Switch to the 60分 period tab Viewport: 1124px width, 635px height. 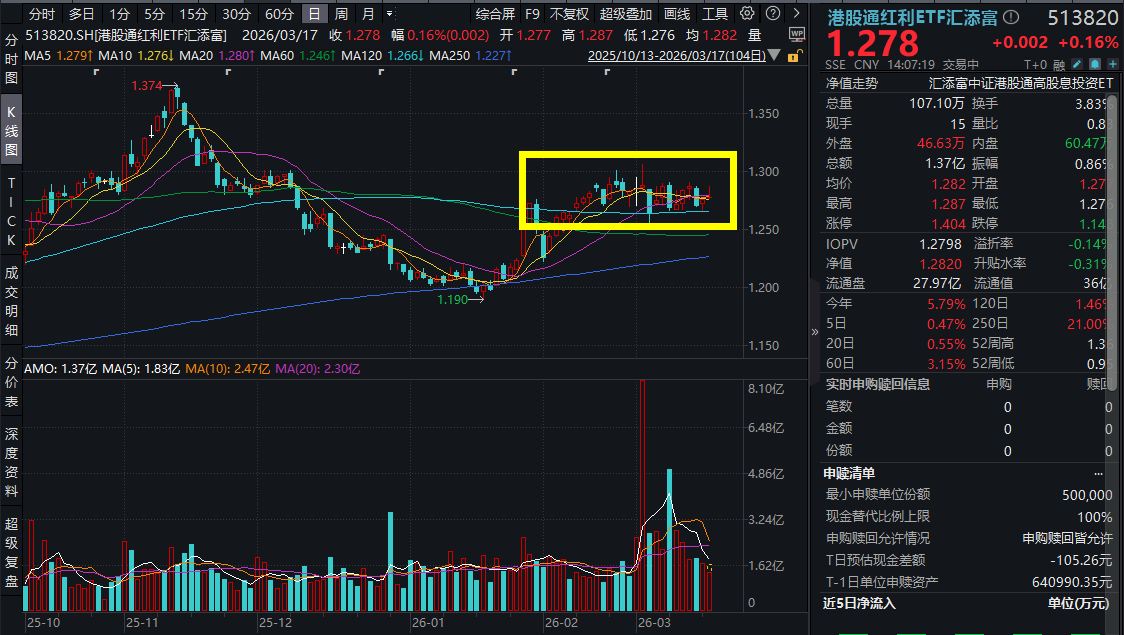coord(279,14)
